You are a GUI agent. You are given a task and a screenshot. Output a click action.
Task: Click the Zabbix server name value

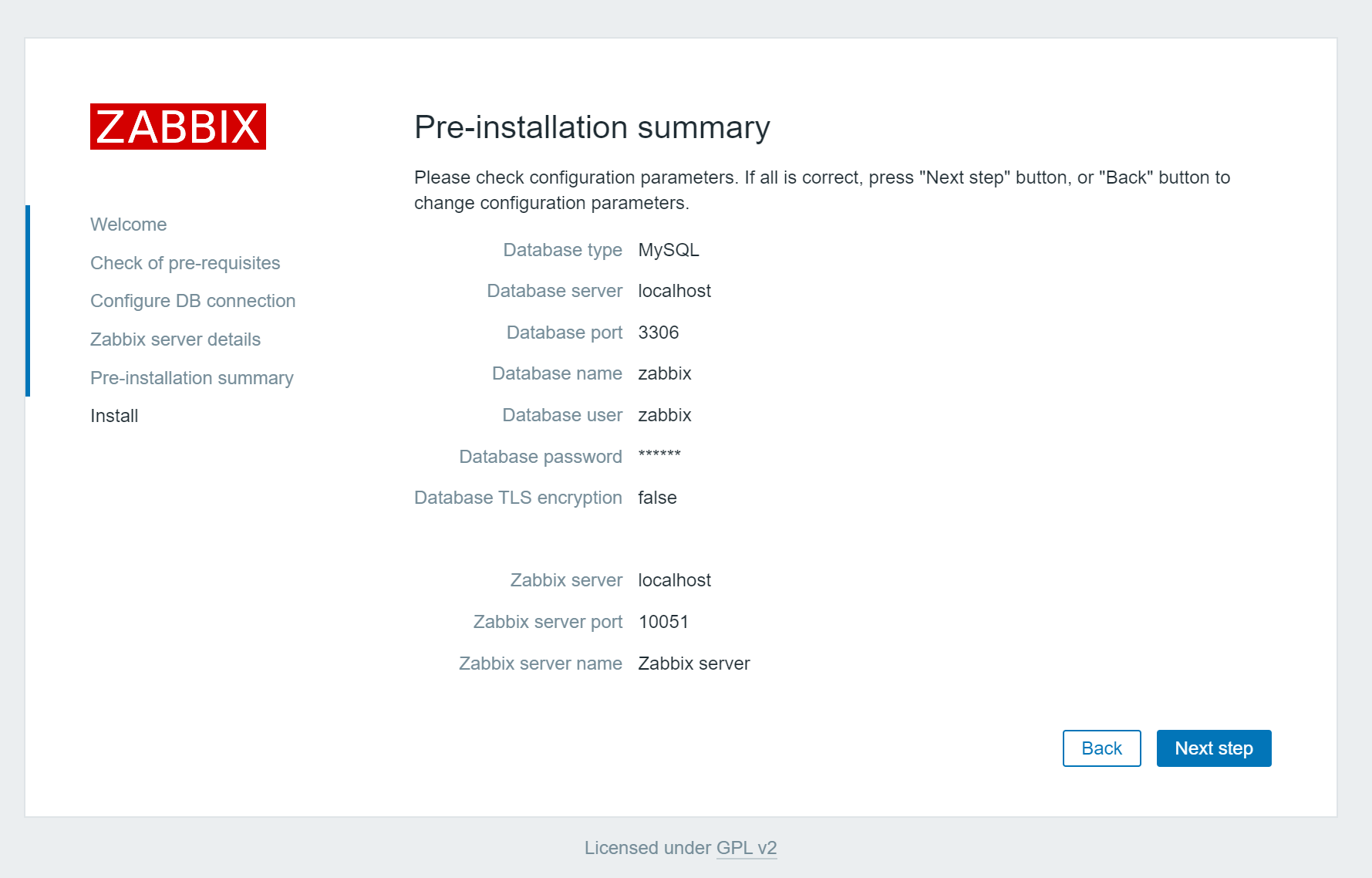point(694,664)
